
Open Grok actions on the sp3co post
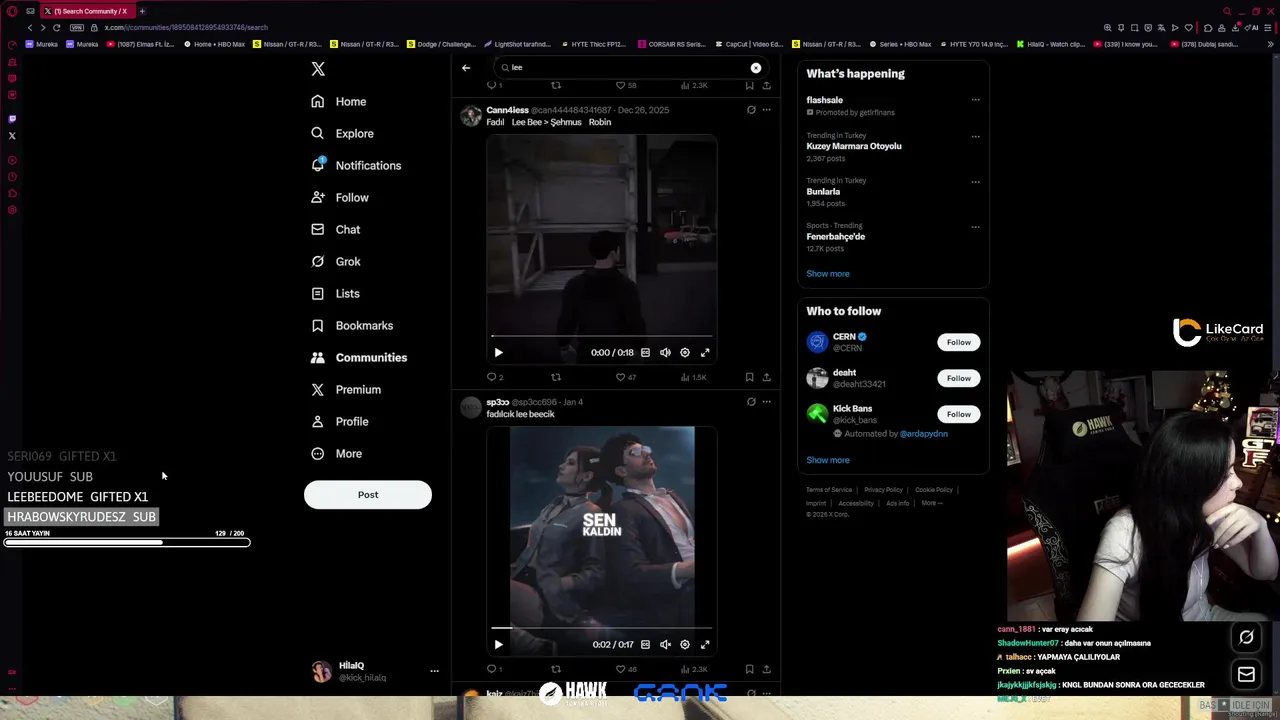(x=751, y=402)
